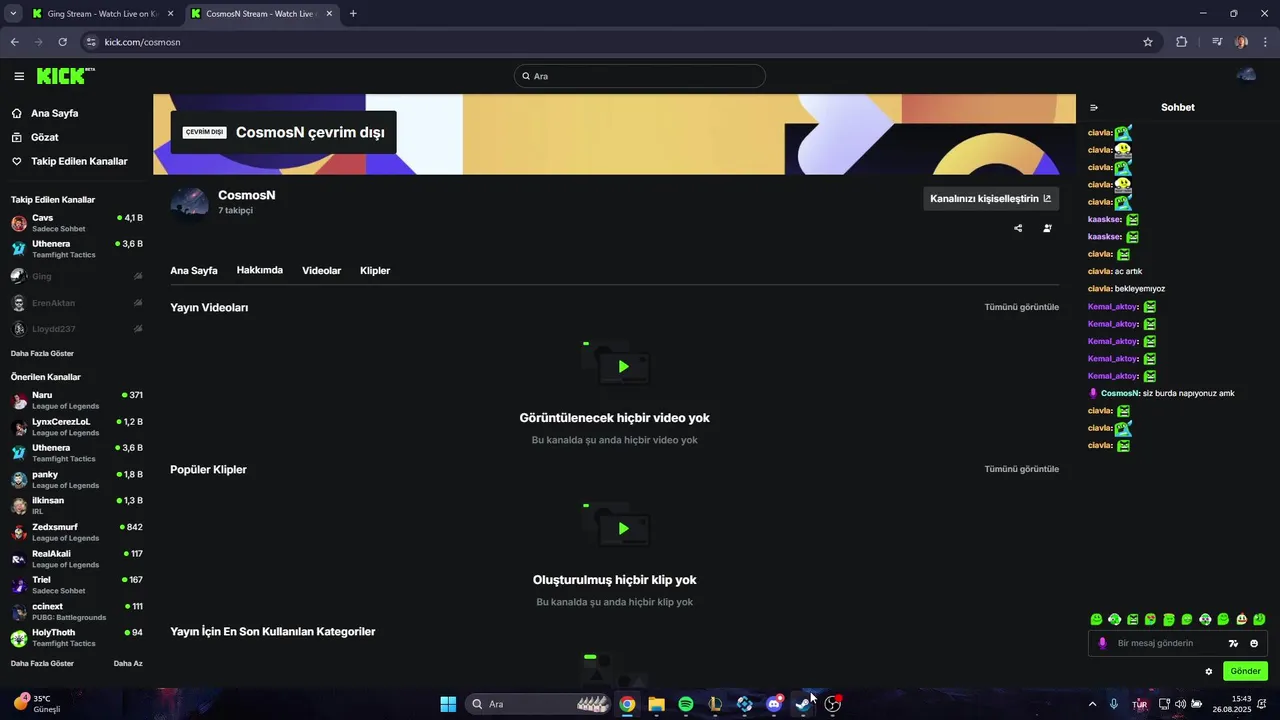
Task: Open the HolyThoth channel
Action: click(x=77, y=638)
